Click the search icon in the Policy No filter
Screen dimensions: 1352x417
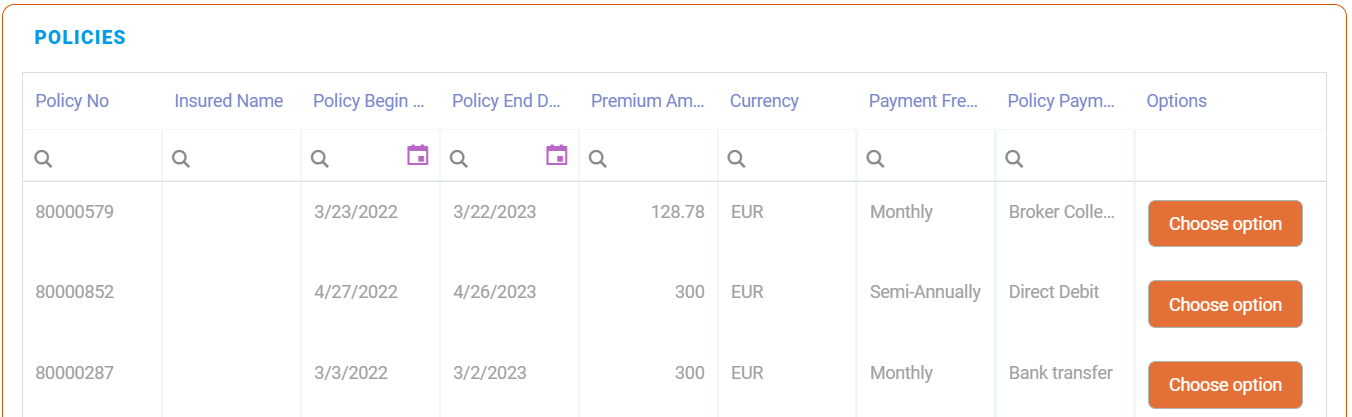tap(43, 158)
